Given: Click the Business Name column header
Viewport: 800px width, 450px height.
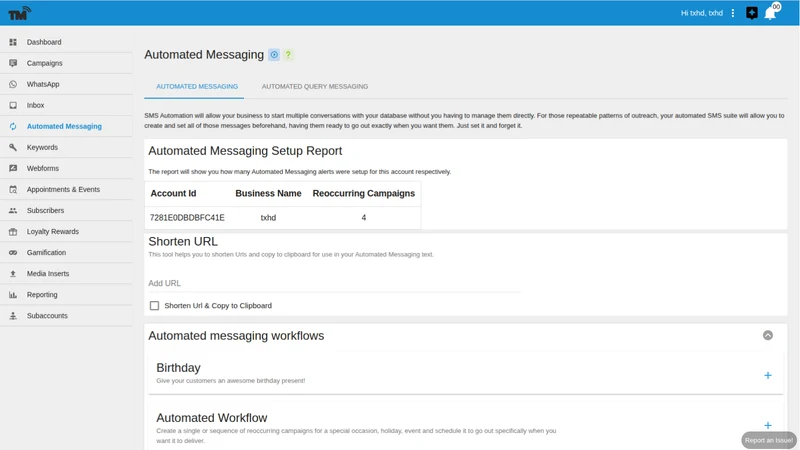Looking at the screenshot, I should pyautogui.click(x=268, y=193).
